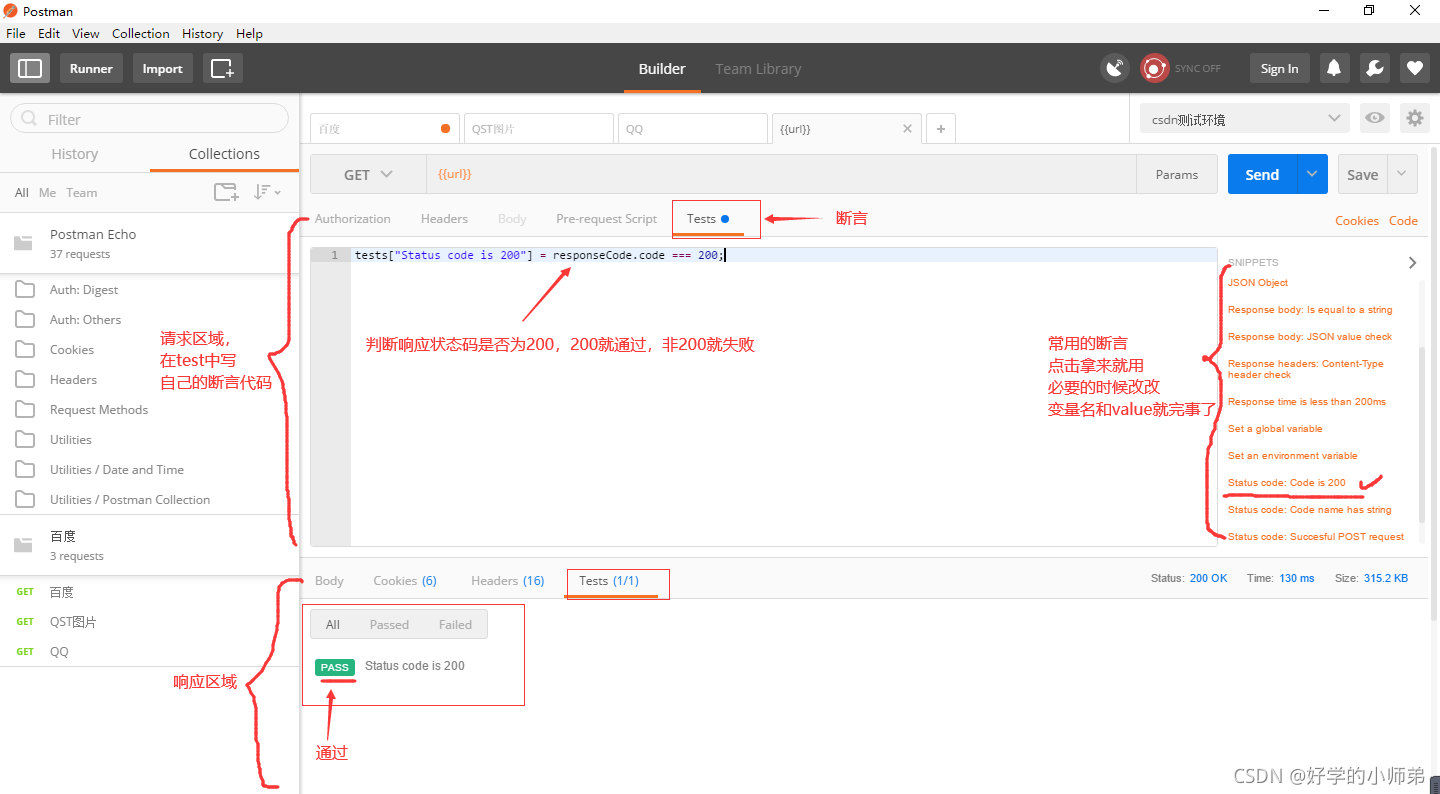Click the collections Filter search field
Viewport: 1440px width, 794px height.
(150, 119)
